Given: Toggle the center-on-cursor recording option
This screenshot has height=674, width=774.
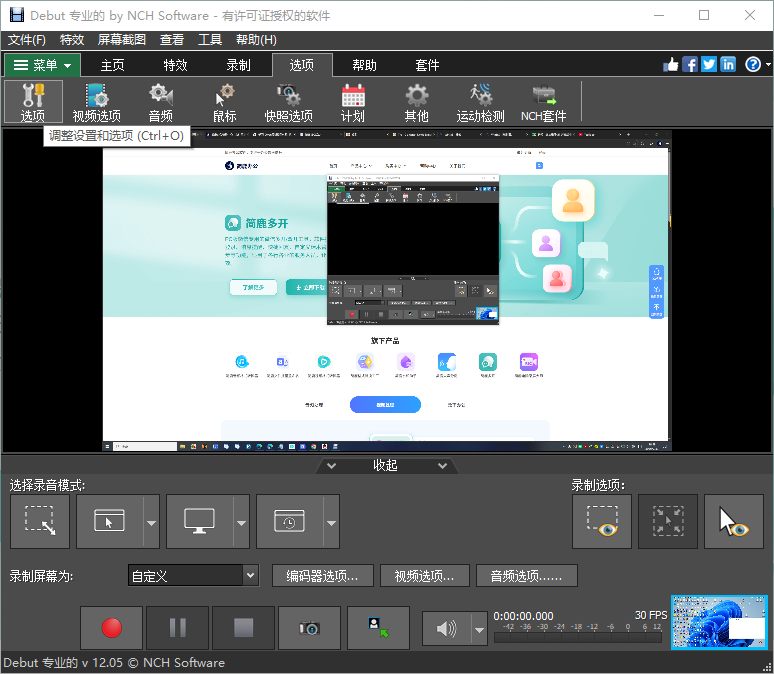Looking at the screenshot, I should click(667, 521).
